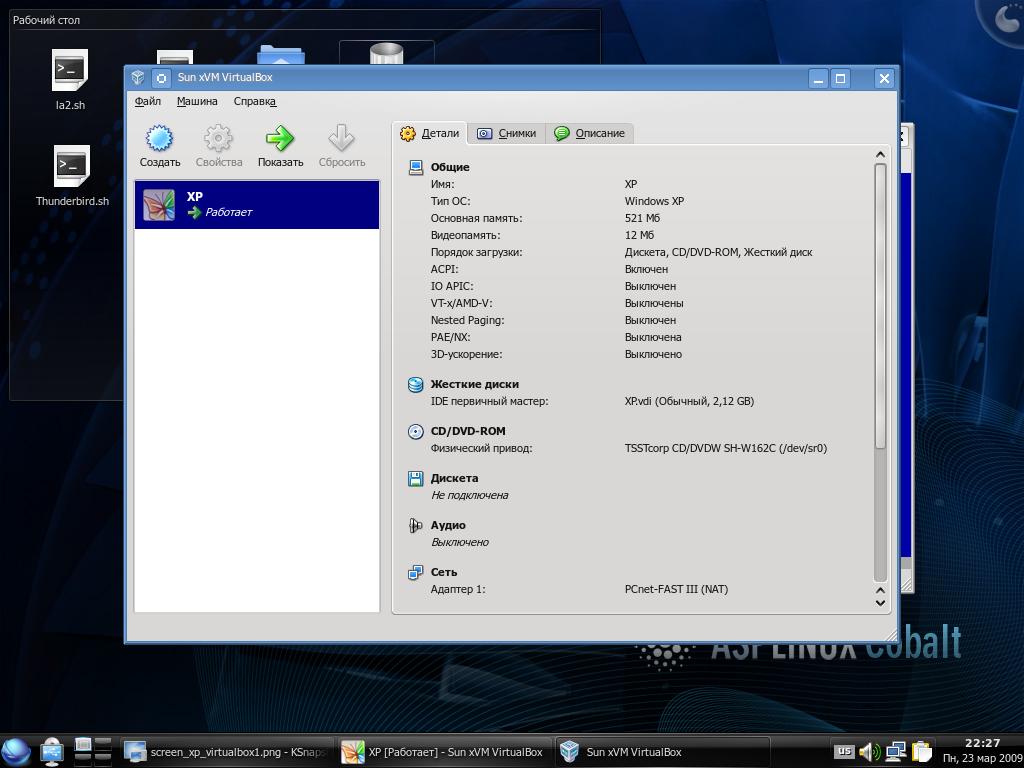Click the Порядок загрузки label
1024x768 pixels.
(x=476, y=252)
